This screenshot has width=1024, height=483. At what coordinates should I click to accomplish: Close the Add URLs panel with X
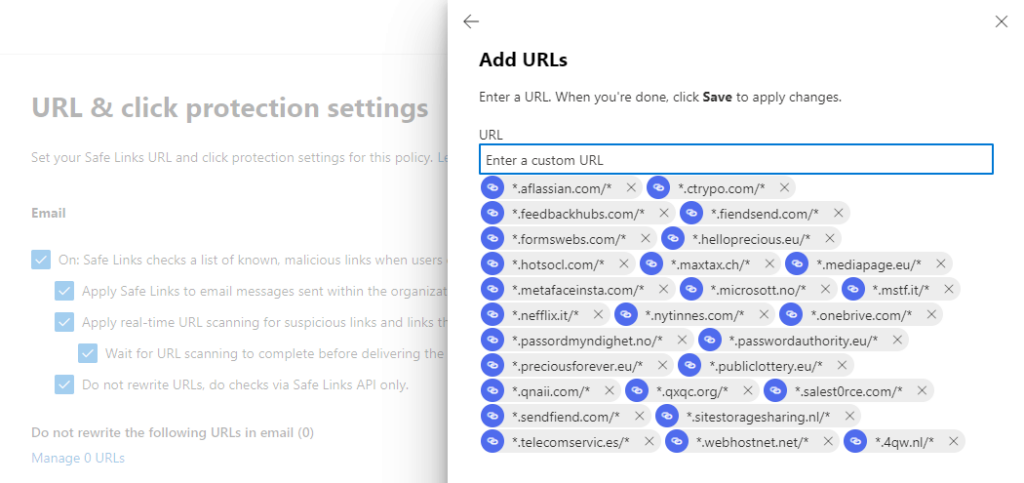tap(1001, 22)
